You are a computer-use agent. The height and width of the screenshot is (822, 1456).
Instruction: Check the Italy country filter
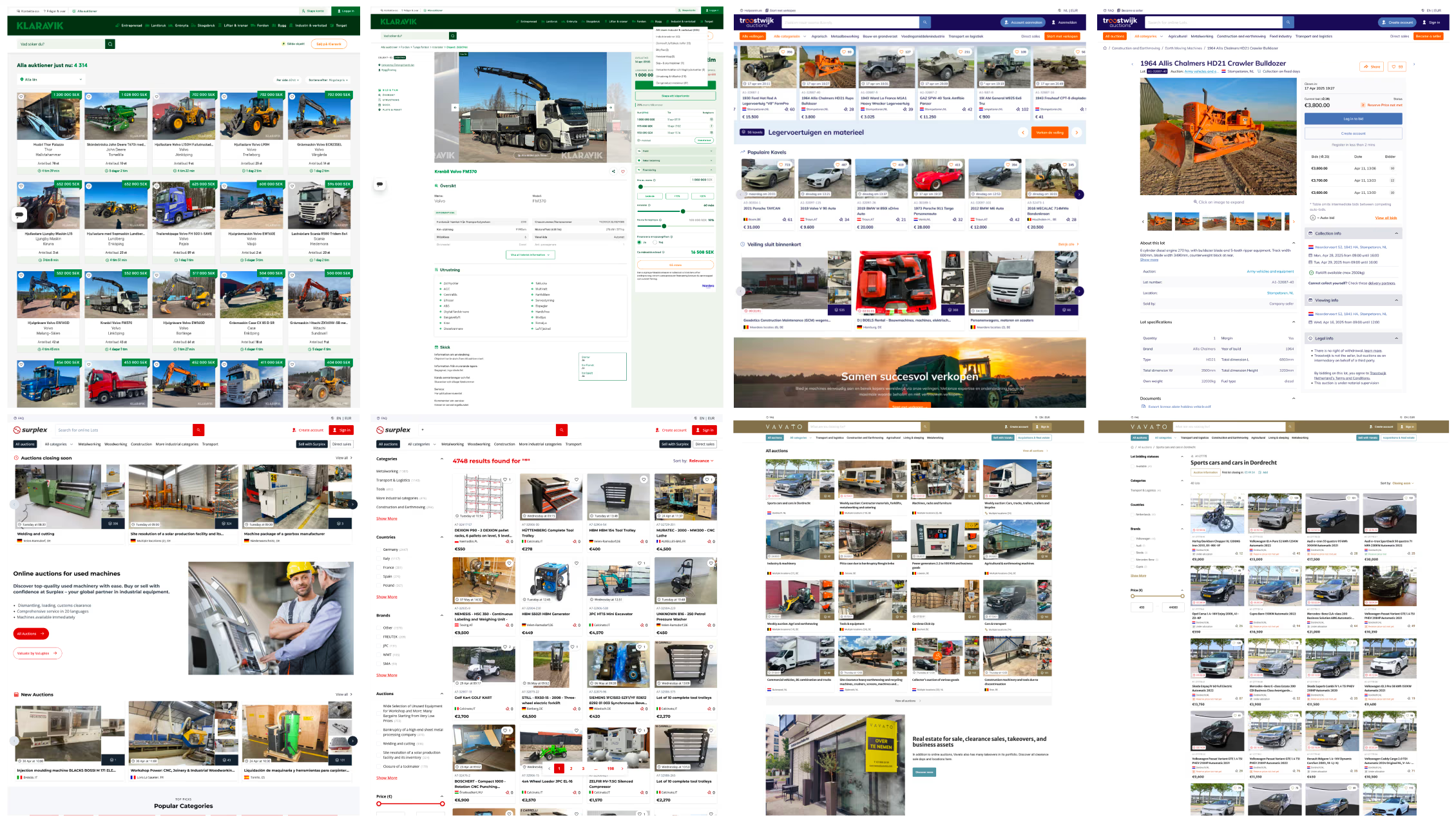tap(379, 559)
